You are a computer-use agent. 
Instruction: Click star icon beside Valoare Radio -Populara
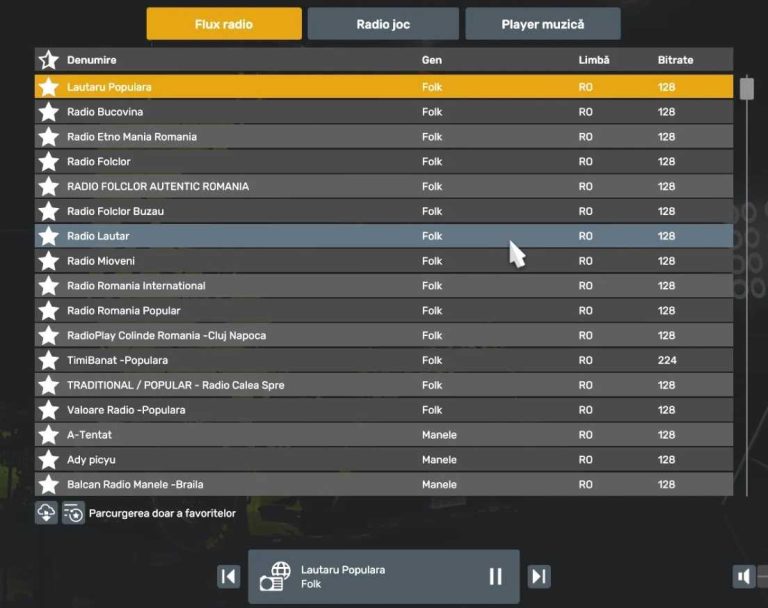[x=49, y=410]
